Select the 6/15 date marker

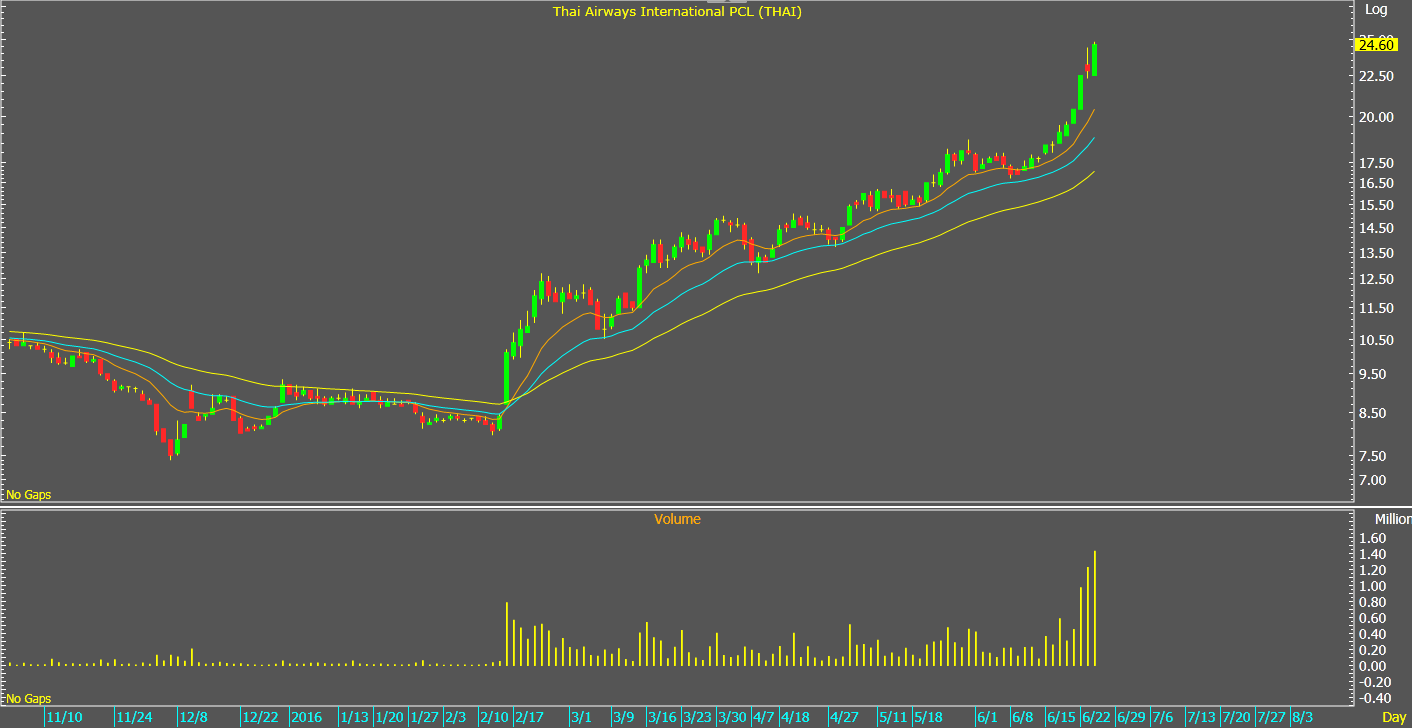click(x=1062, y=718)
